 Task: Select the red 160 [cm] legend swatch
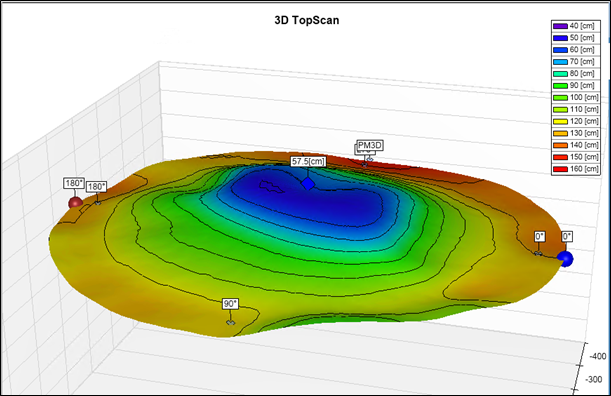coord(560,169)
